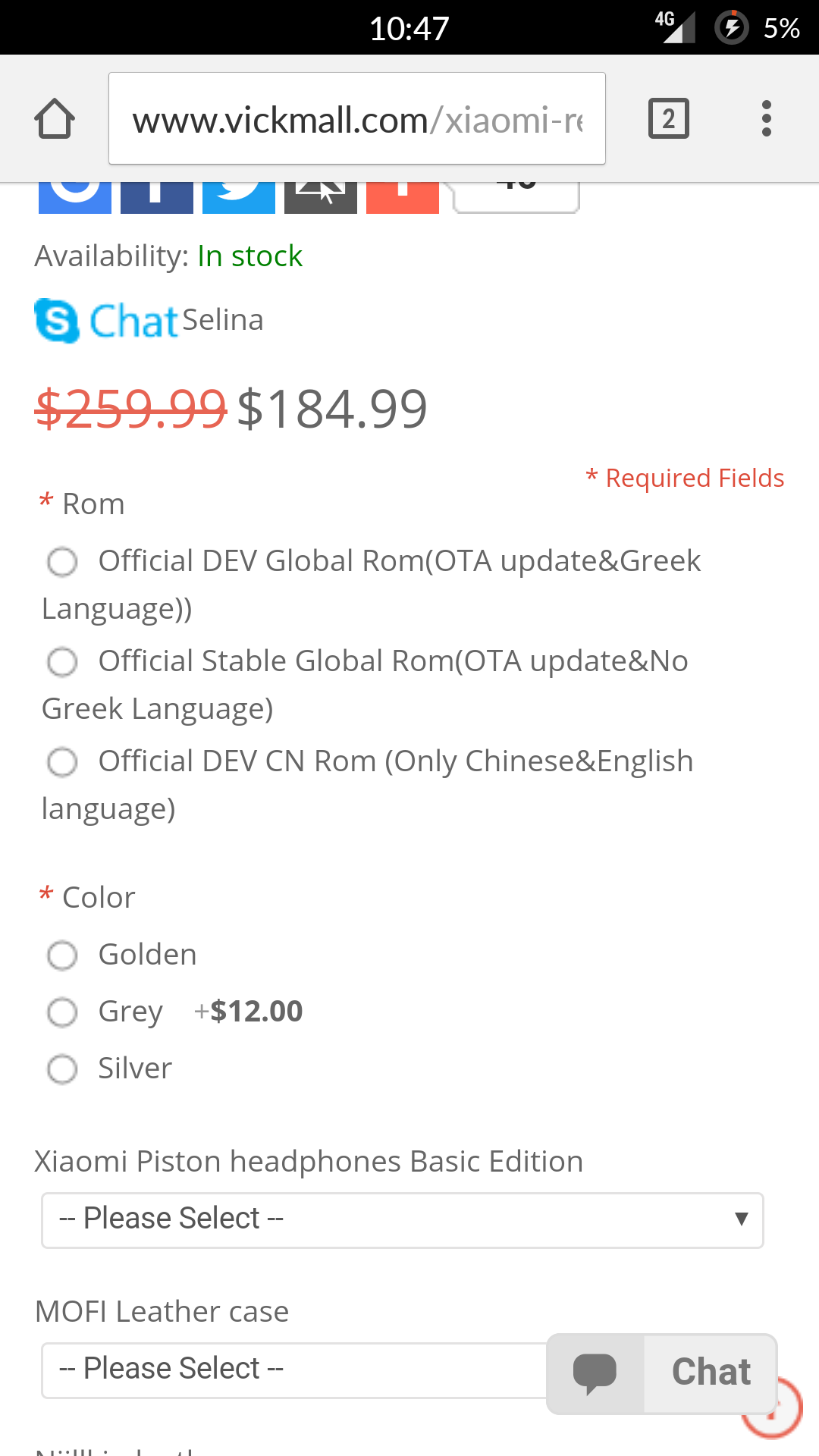The height and width of the screenshot is (1456, 819).
Task: Select Official DEV Global Rom option
Action: pos(62,562)
